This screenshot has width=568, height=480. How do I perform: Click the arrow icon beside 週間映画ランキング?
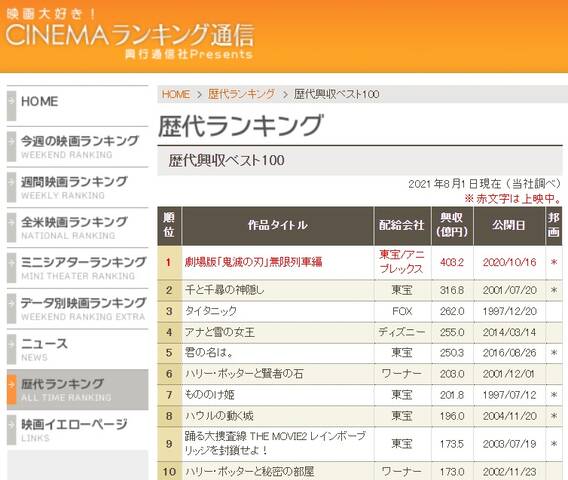coord(12,187)
